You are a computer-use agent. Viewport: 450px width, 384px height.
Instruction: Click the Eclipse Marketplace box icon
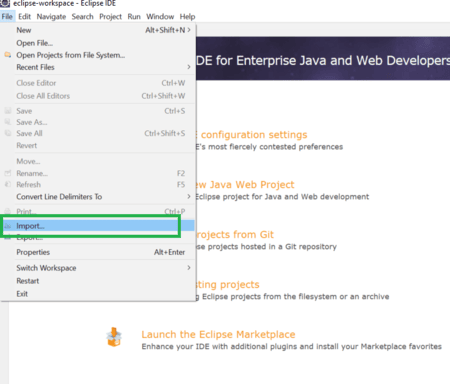pos(114,337)
